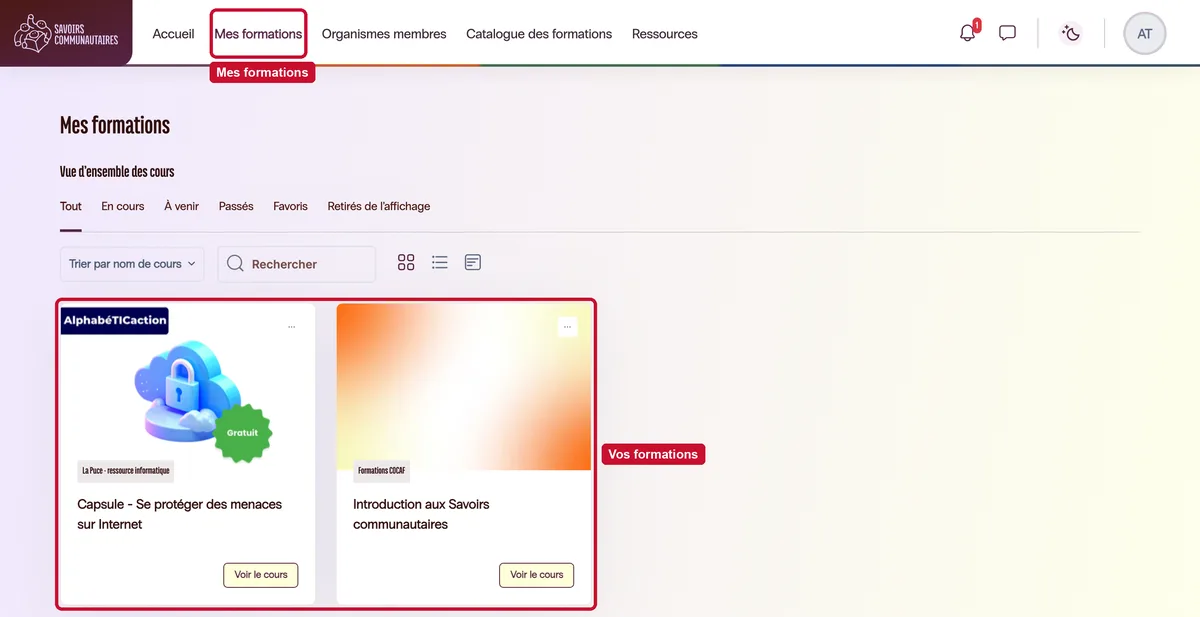
Task: Switch to the En cours tab
Action: coord(123,207)
